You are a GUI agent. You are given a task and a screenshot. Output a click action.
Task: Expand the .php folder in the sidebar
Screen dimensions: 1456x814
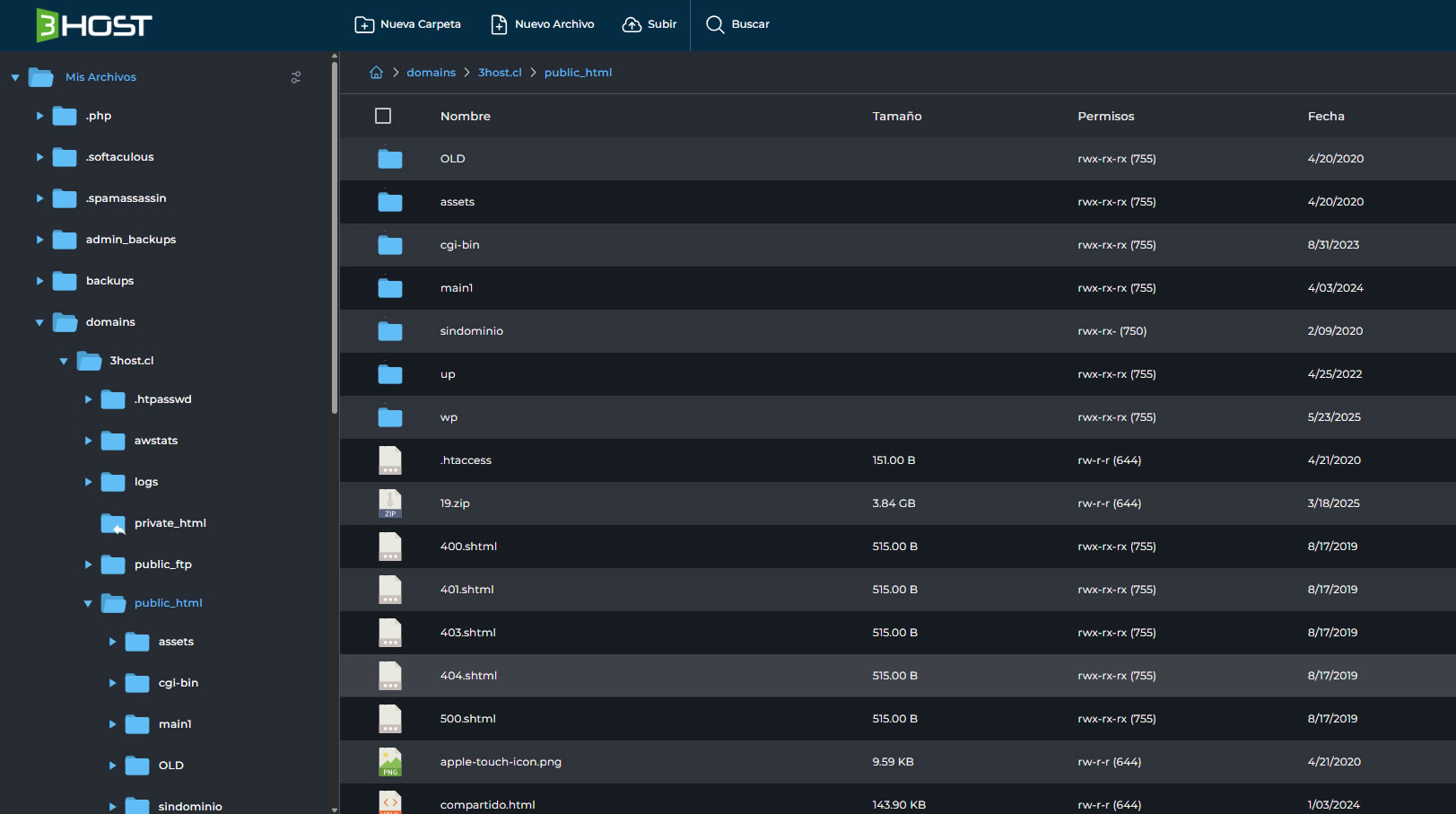coord(39,116)
